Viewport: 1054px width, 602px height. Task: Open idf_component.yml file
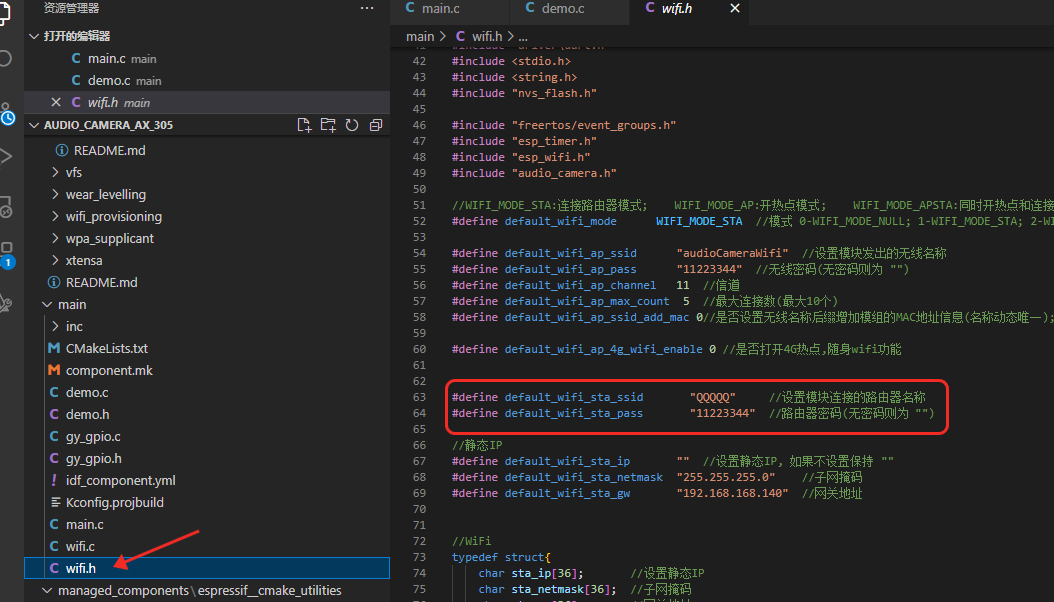point(207,480)
